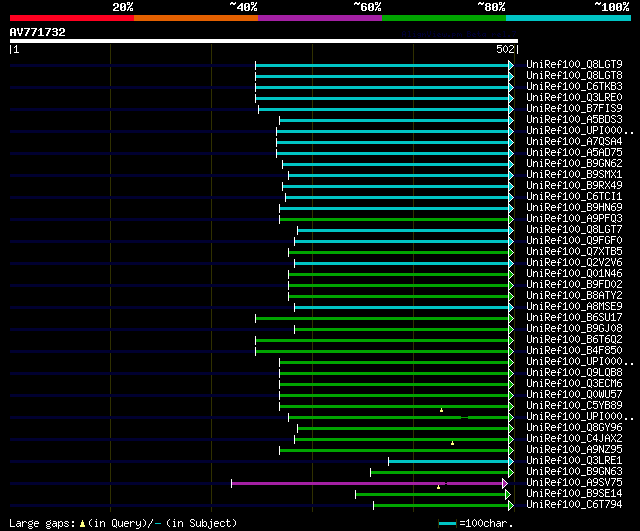The height and width of the screenshot is (531, 640).
Task: Select the UniRef100_B9SE14 label
Action: [574, 494]
